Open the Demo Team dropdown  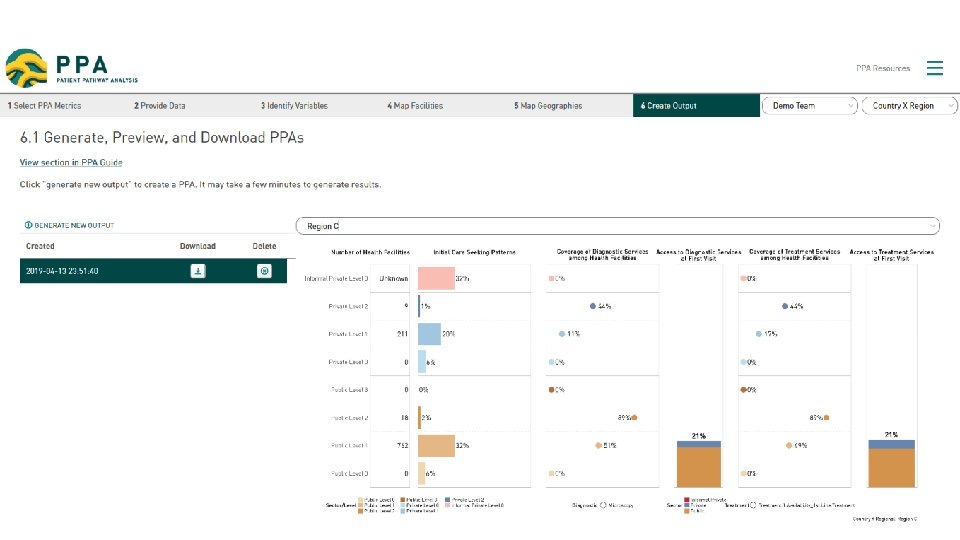click(810, 105)
